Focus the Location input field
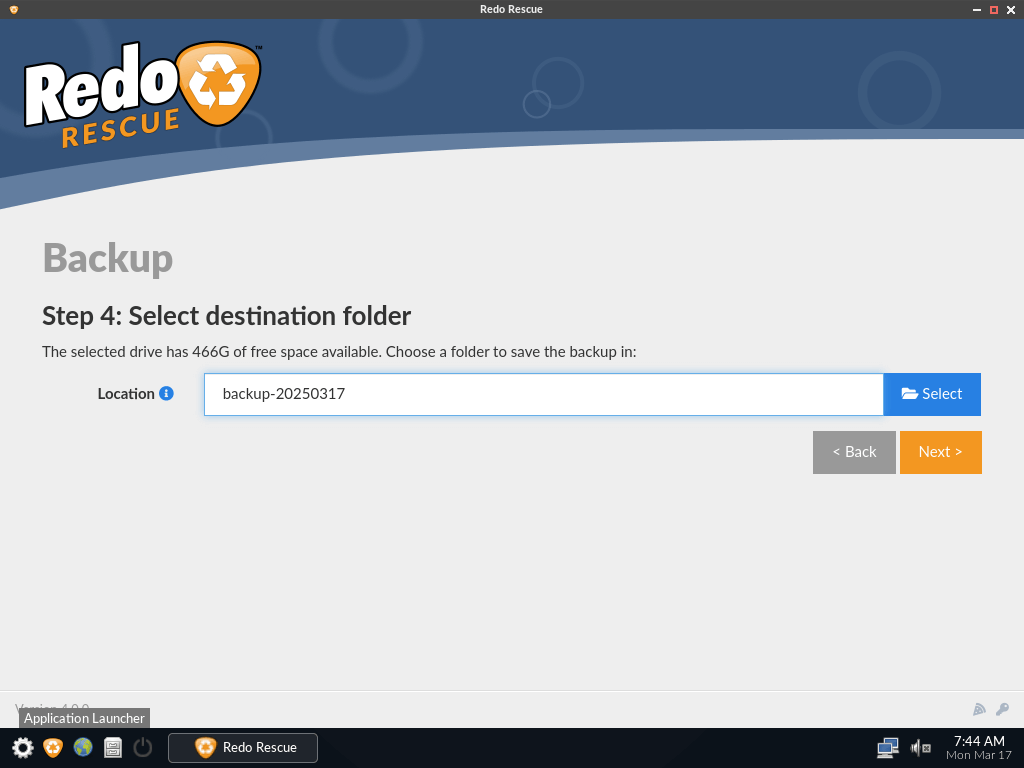The height and width of the screenshot is (768, 1024). pyautogui.click(x=543, y=394)
